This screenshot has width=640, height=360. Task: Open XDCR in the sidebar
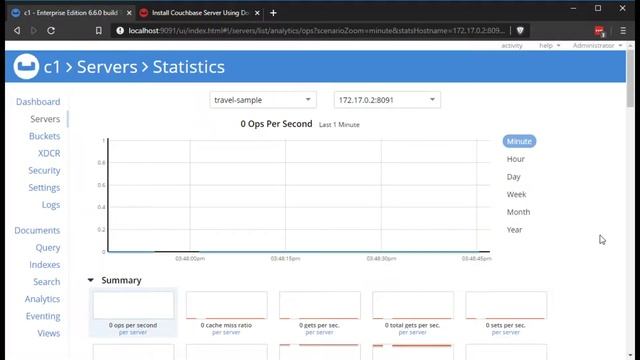(x=49, y=153)
